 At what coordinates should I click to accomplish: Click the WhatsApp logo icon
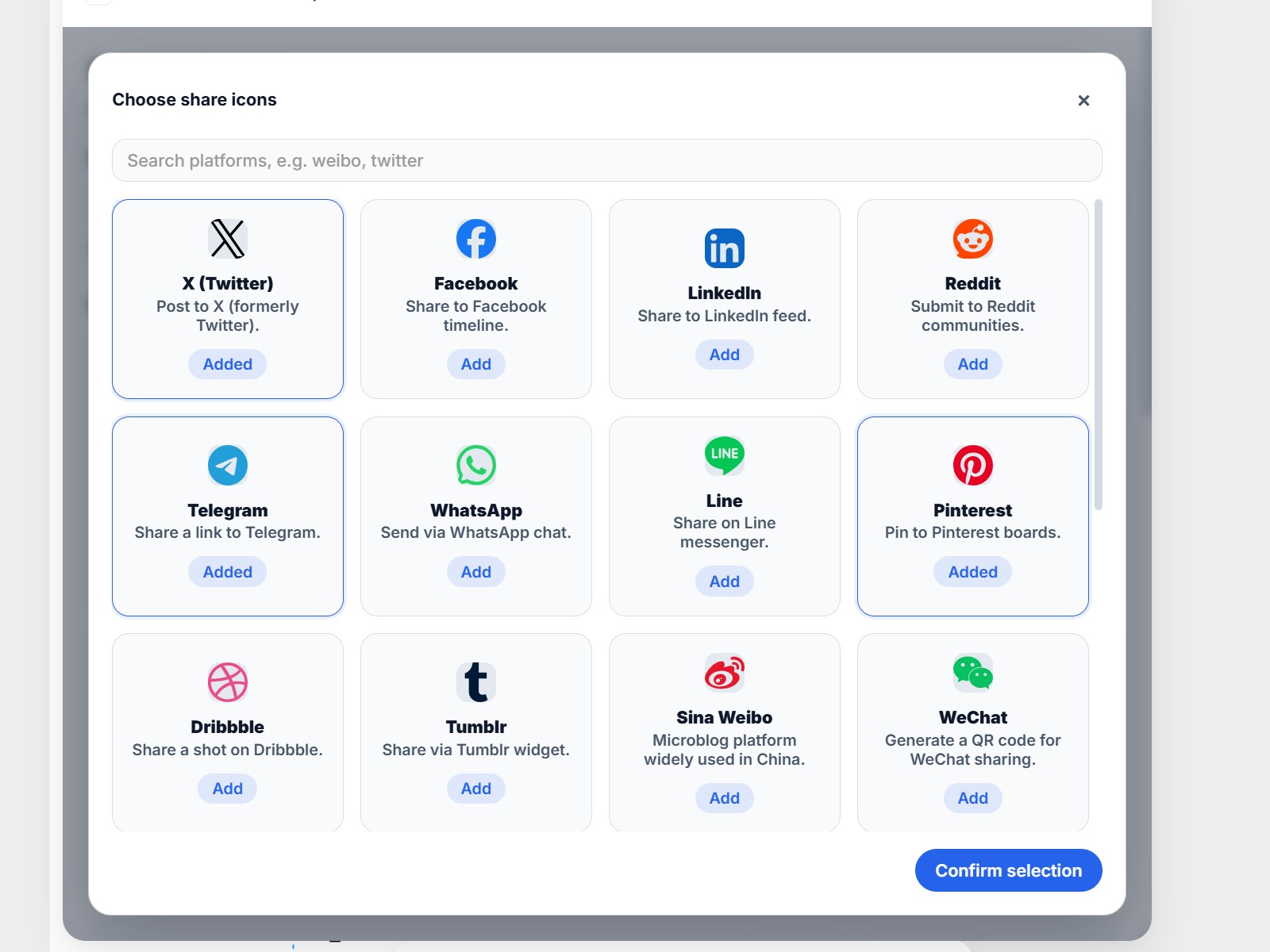coord(475,467)
